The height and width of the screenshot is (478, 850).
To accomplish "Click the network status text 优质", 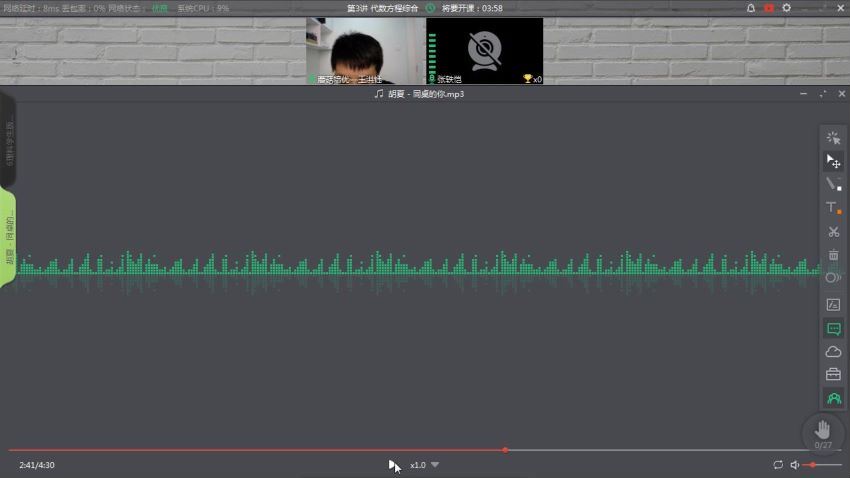I will click(x=159, y=8).
